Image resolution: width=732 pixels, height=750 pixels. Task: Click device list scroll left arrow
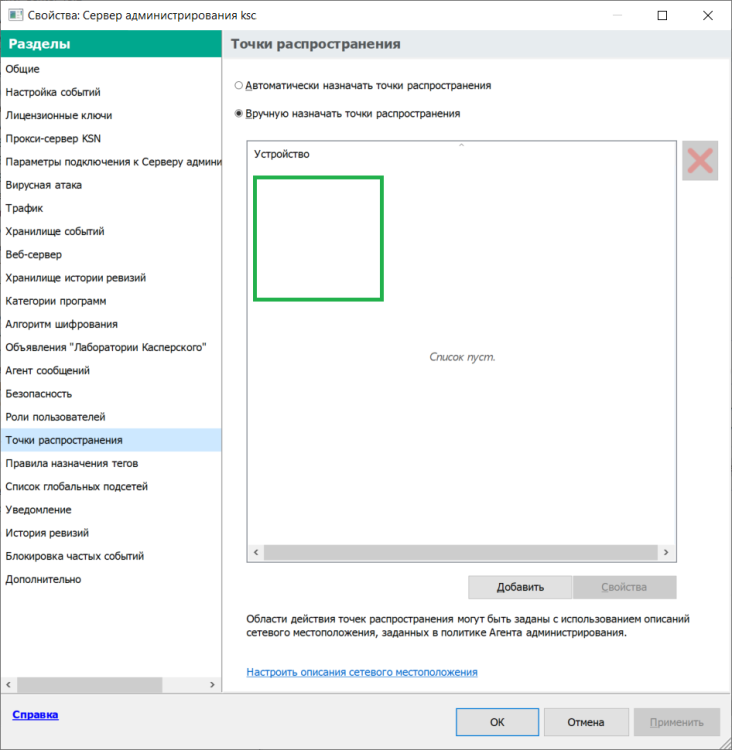click(x=256, y=552)
